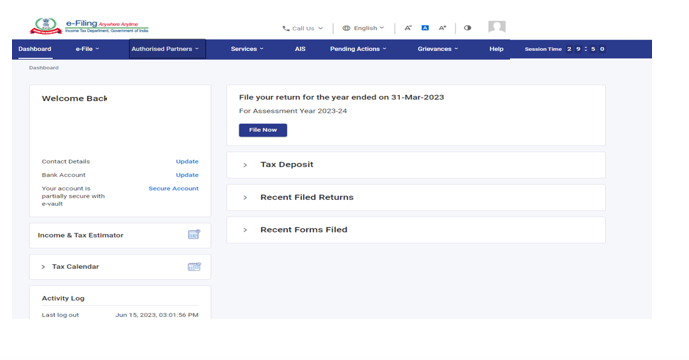Open the e-File menu
The width and height of the screenshot is (689, 360).
point(87,49)
